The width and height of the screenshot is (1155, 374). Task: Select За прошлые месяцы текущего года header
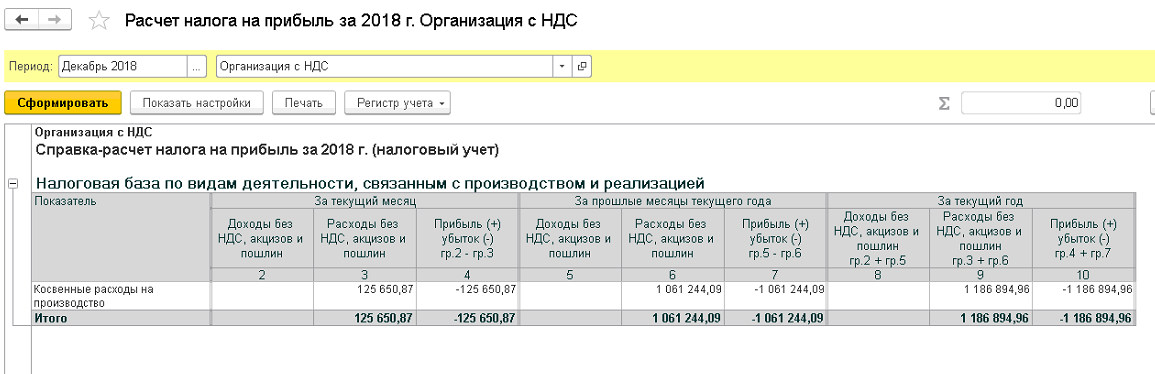(673, 200)
